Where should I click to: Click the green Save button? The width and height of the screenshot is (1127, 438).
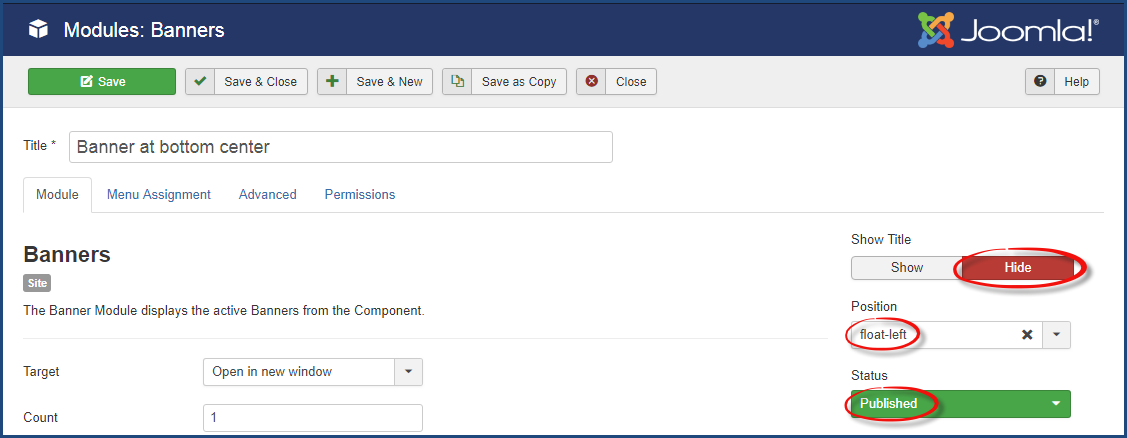[102, 81]
